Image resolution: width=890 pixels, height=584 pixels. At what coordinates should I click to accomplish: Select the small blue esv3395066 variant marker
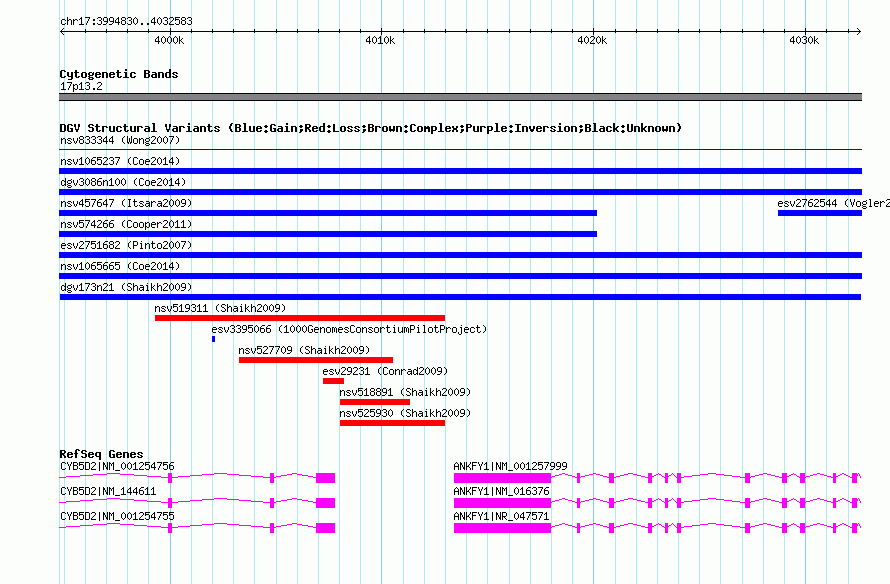pos(213,339)
